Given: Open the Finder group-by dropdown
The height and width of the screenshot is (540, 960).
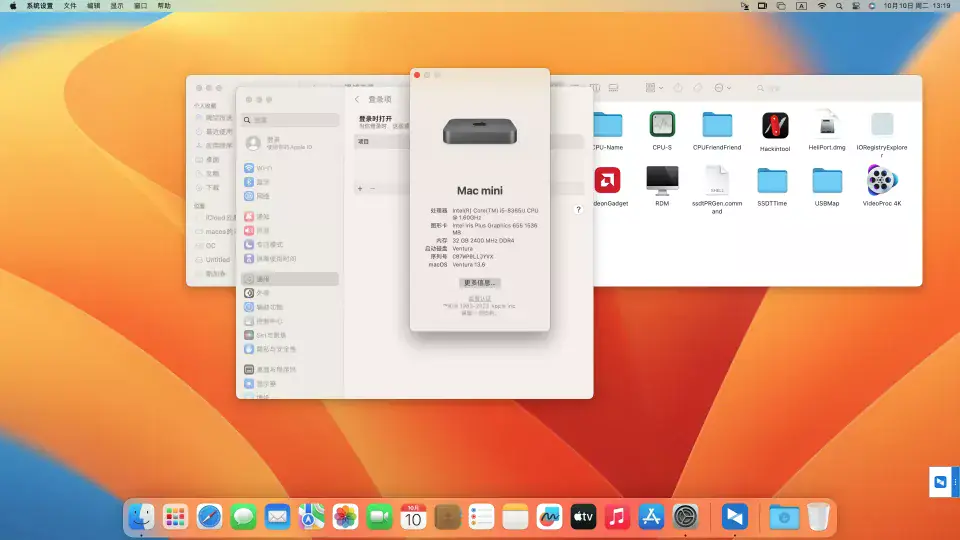Looking at the screenshot, I should click(654, 88).
